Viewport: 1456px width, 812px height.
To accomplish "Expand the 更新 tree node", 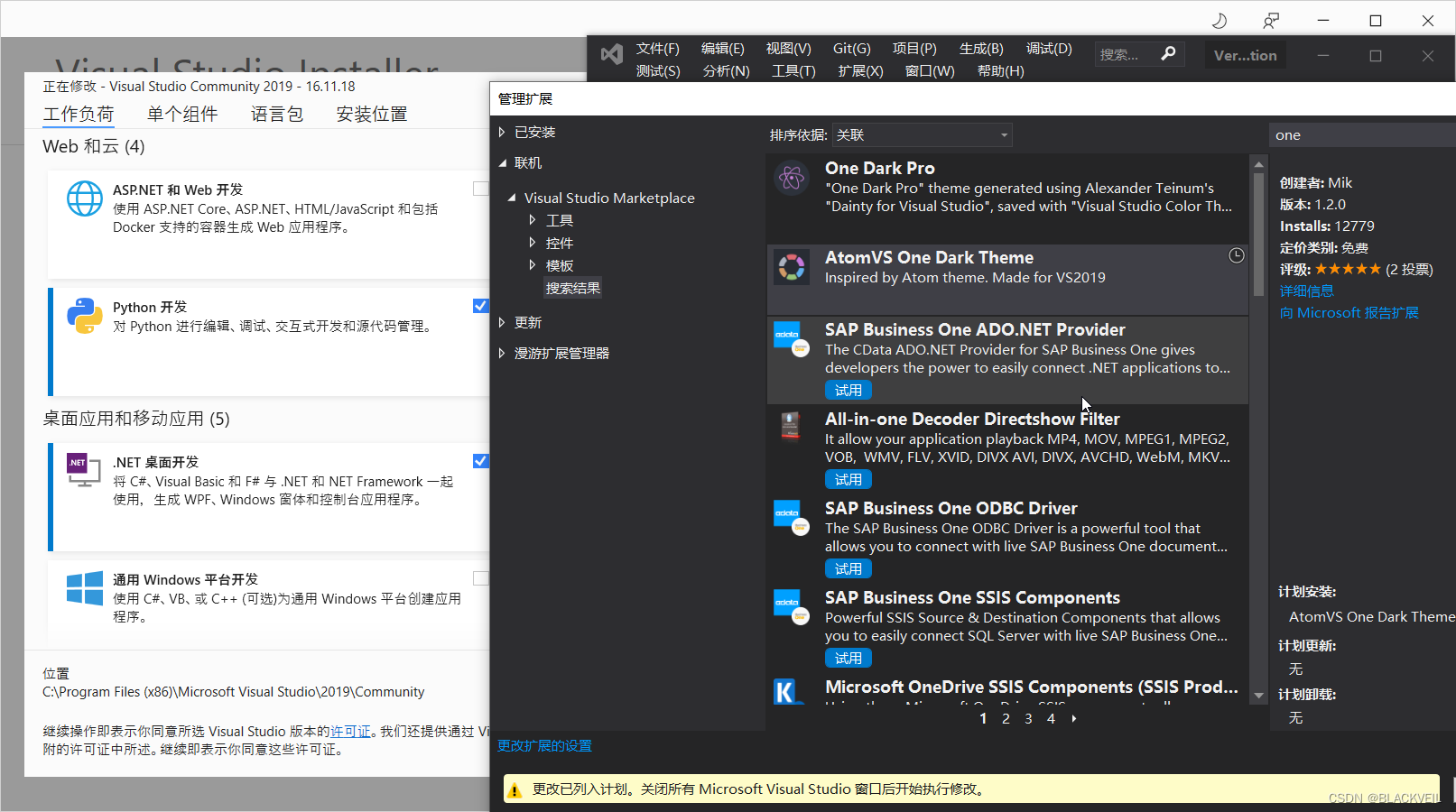I will pyautogui.click(x=502, y=323).
